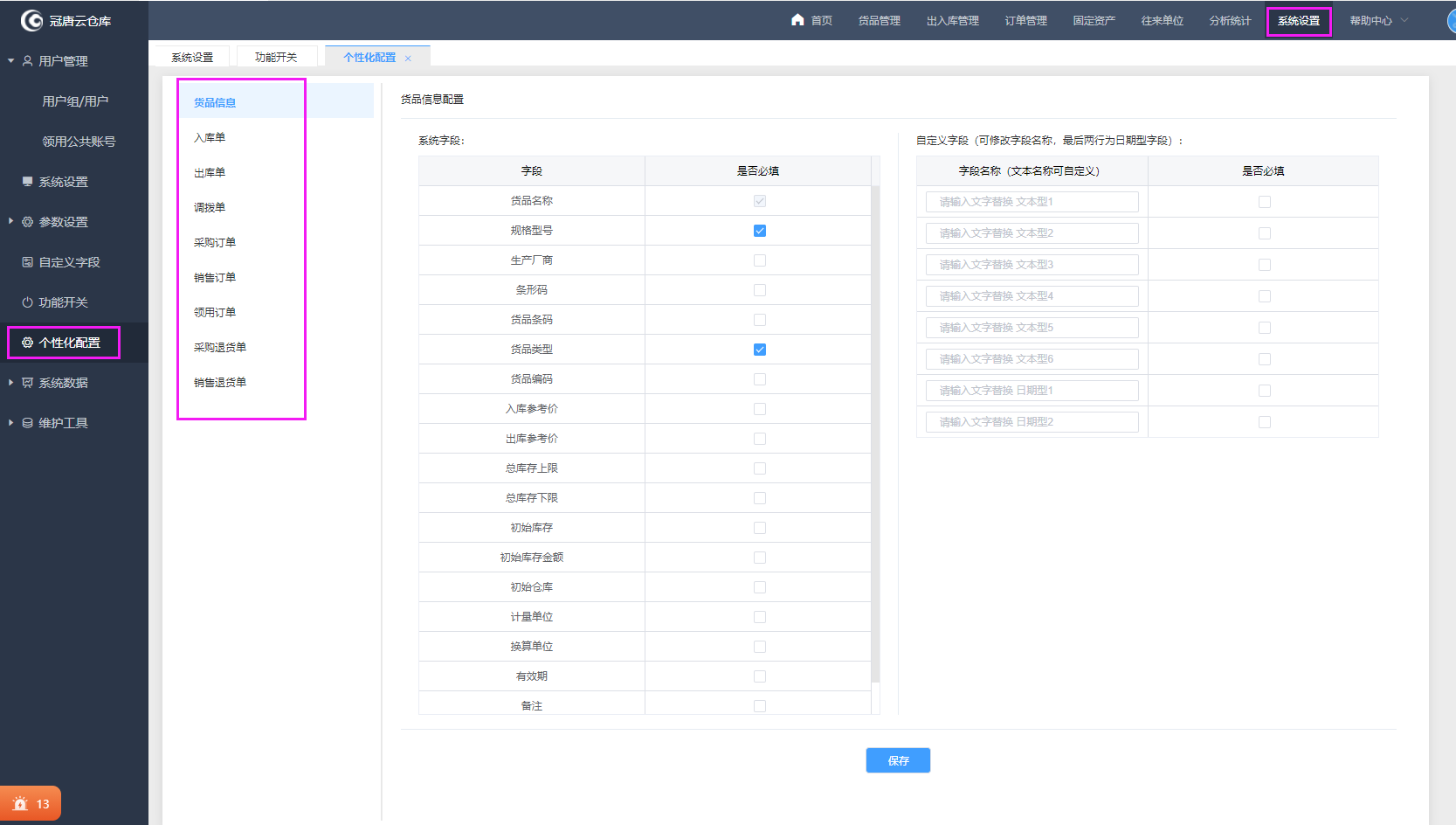Click the icon beside 系统数据

pos(28,383)
